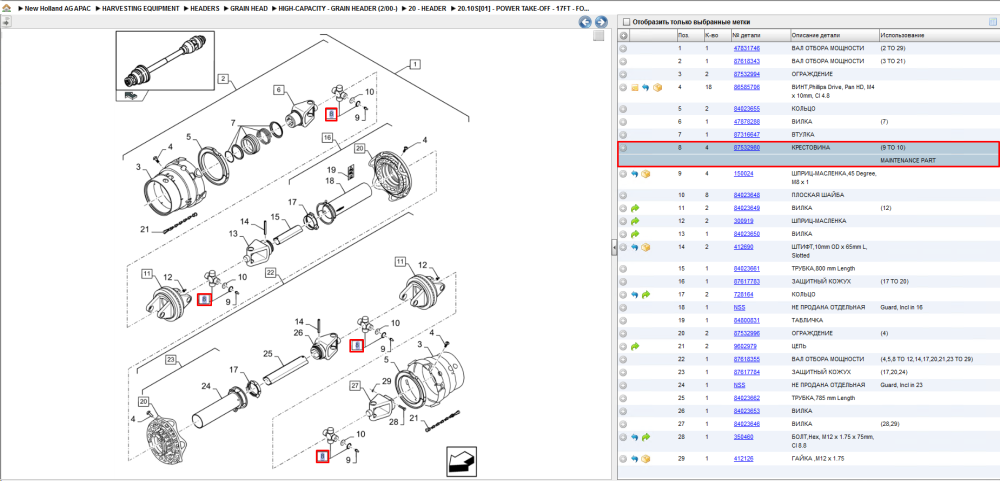Go to next illustration with right arrow

click(600, 22)
